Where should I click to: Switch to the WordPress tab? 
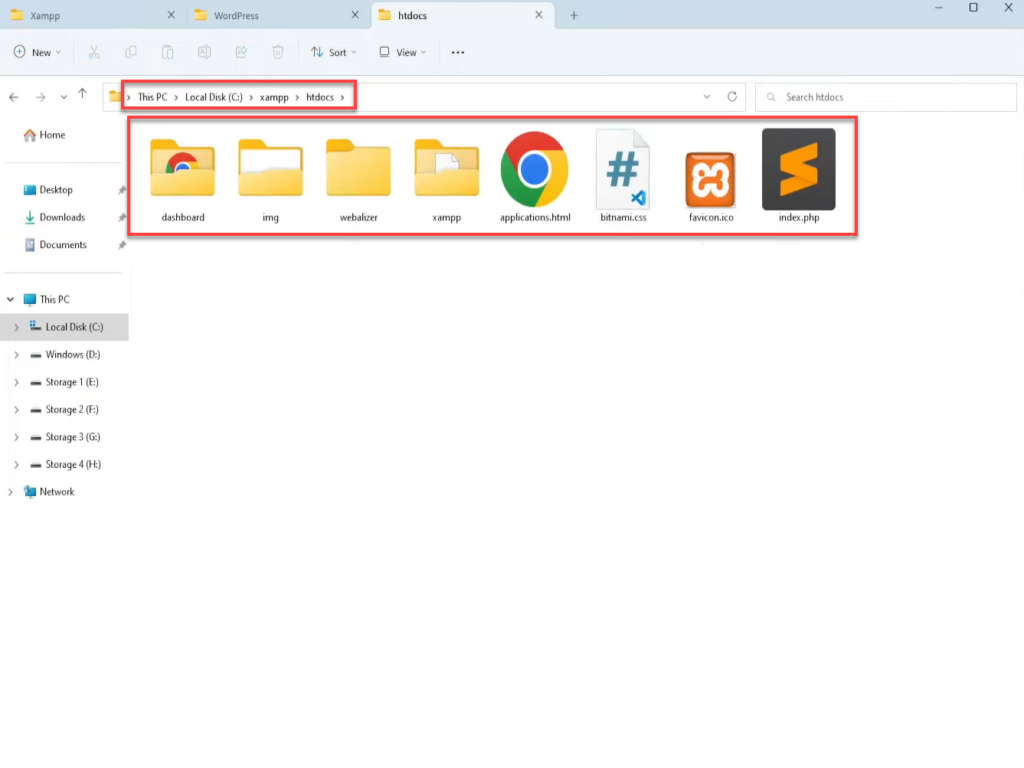pos(276,15)
